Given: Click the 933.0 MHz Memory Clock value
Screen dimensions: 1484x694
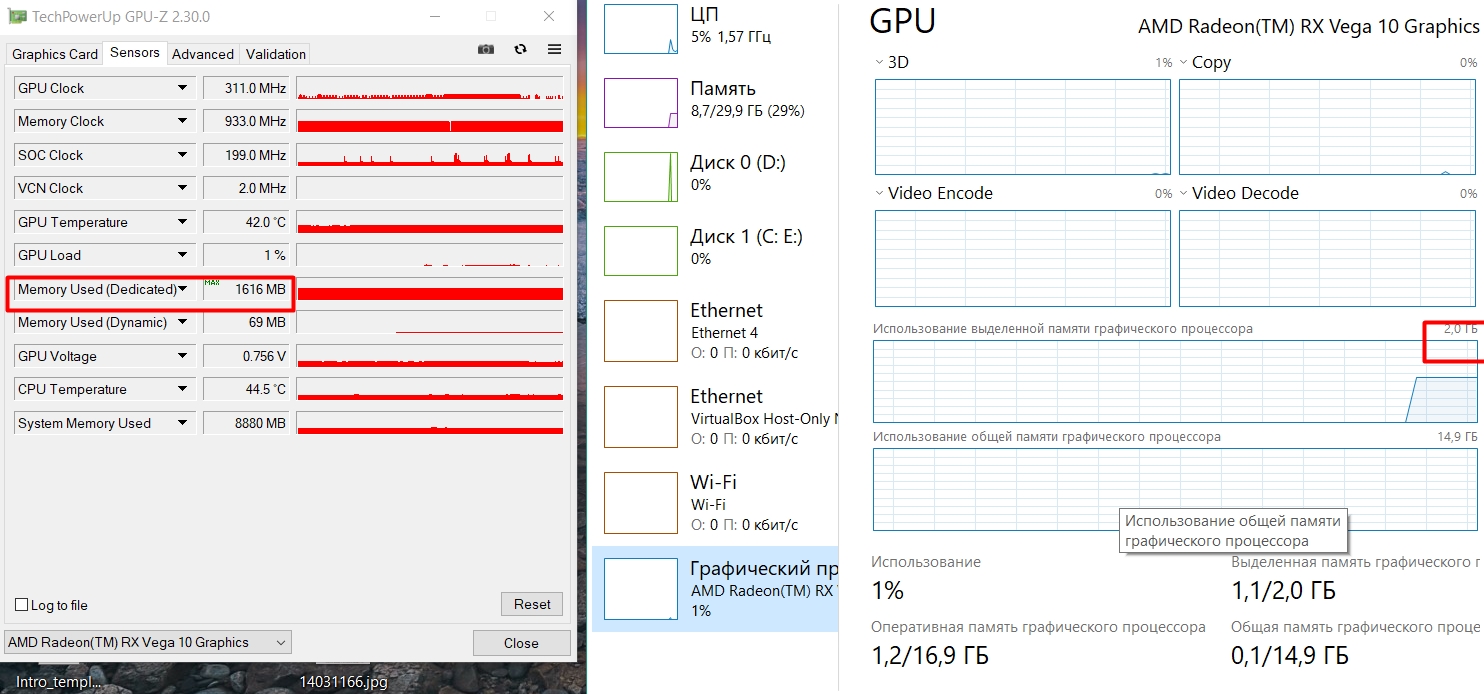Looking at the screenshot, I should click(x=247, y=121).
